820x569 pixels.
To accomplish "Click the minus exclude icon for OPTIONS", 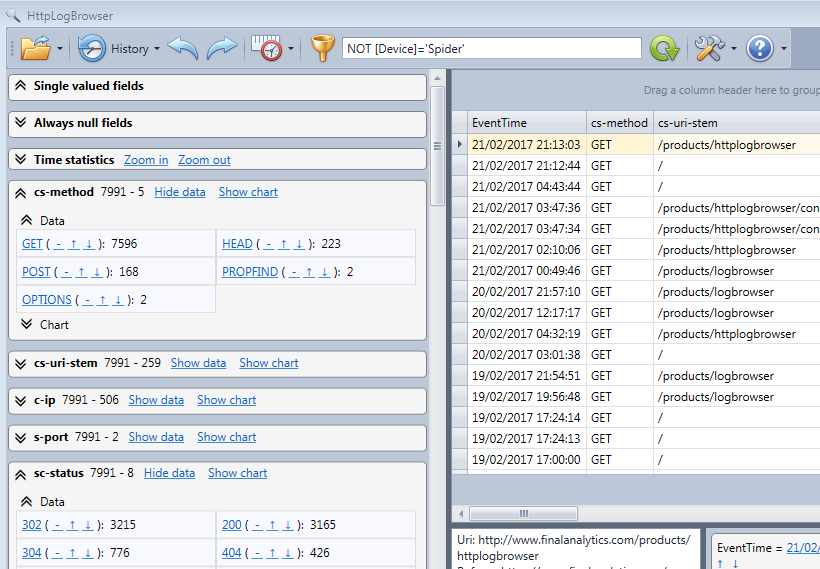I will click(87, 301).
